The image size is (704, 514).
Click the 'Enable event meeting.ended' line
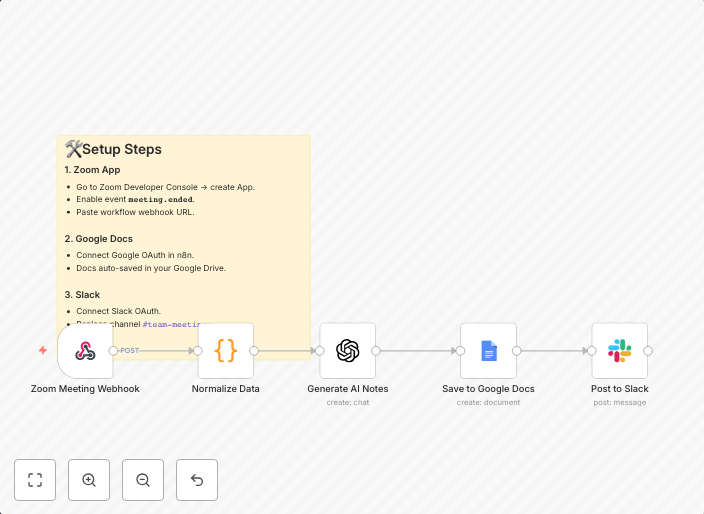click(135, 199)
